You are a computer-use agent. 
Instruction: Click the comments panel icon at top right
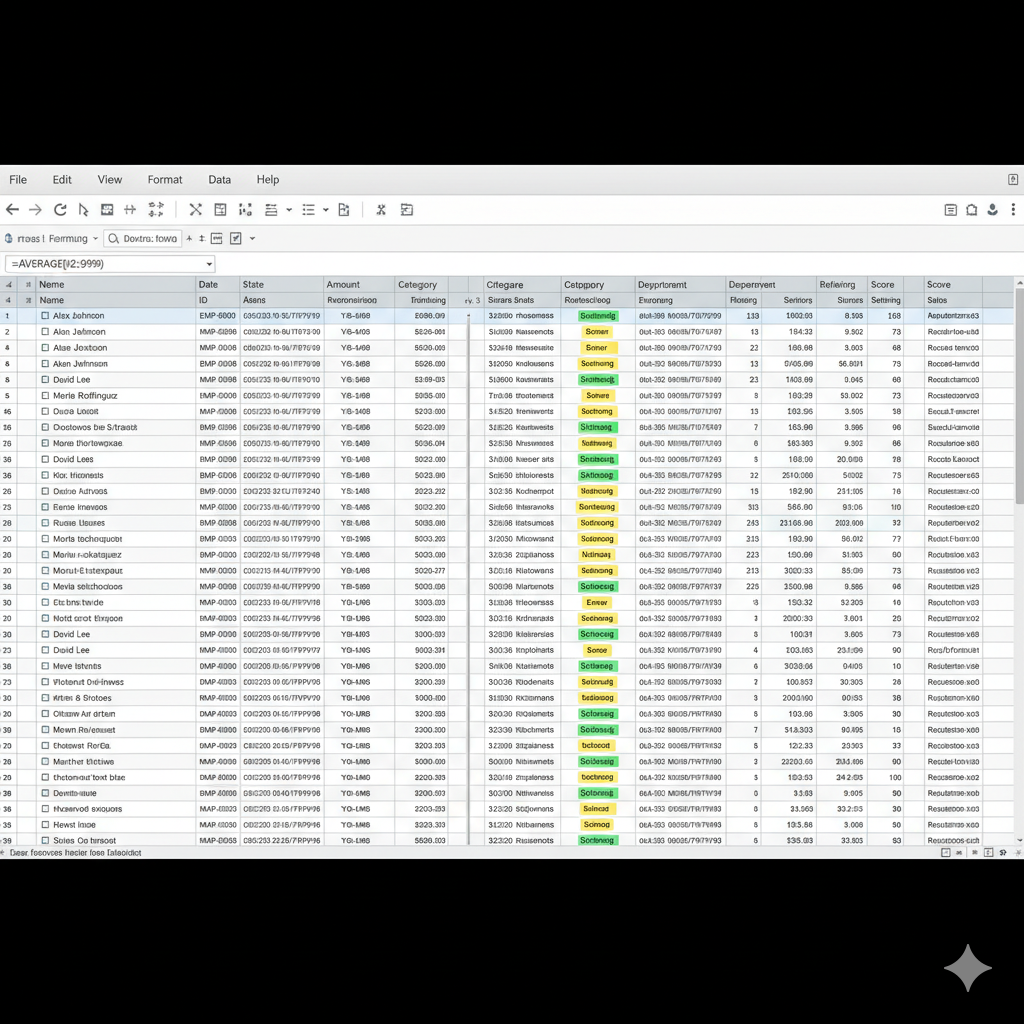tap(951, 210)
